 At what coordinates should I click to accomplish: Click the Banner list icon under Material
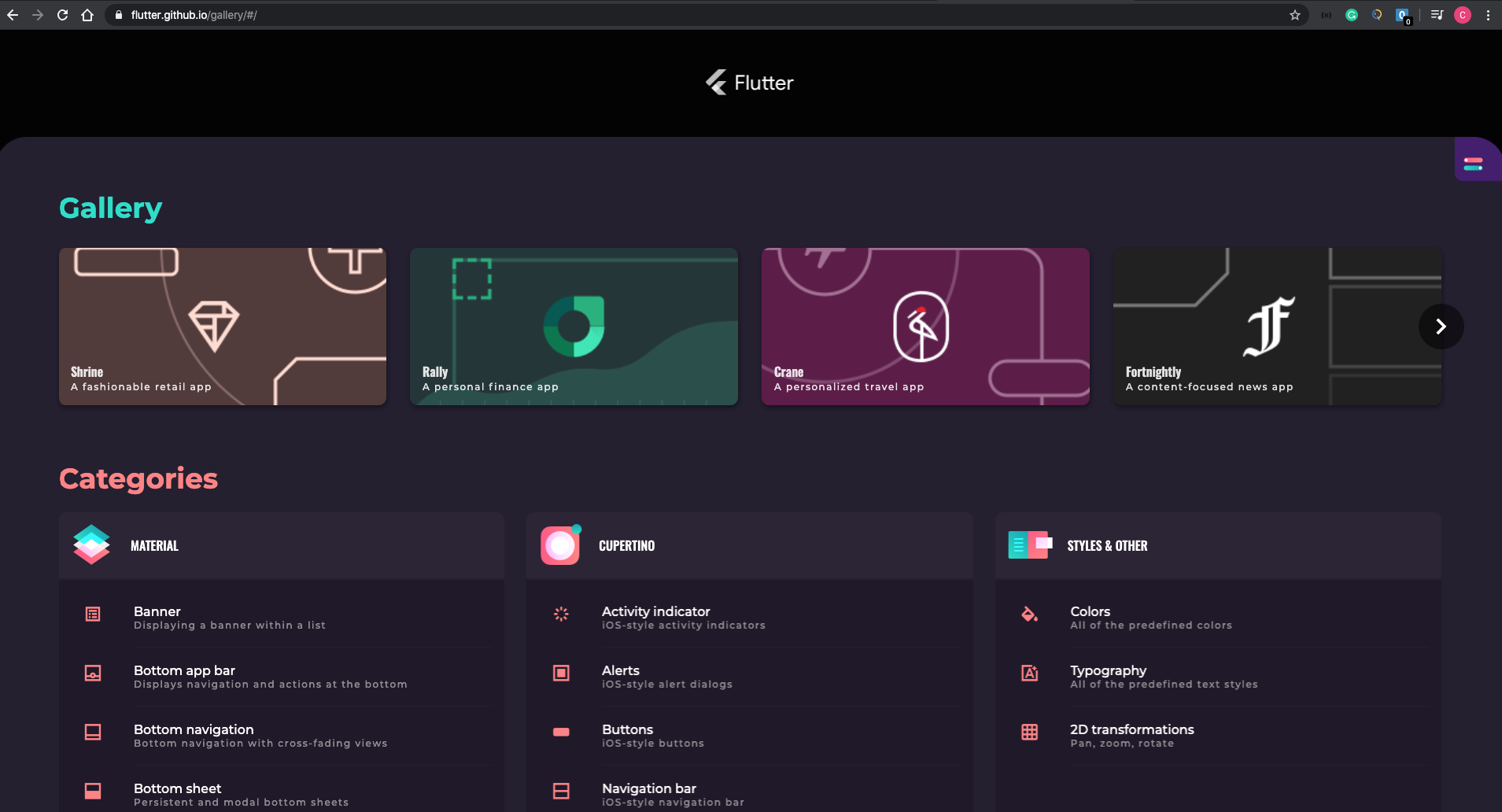pos(93,615)
